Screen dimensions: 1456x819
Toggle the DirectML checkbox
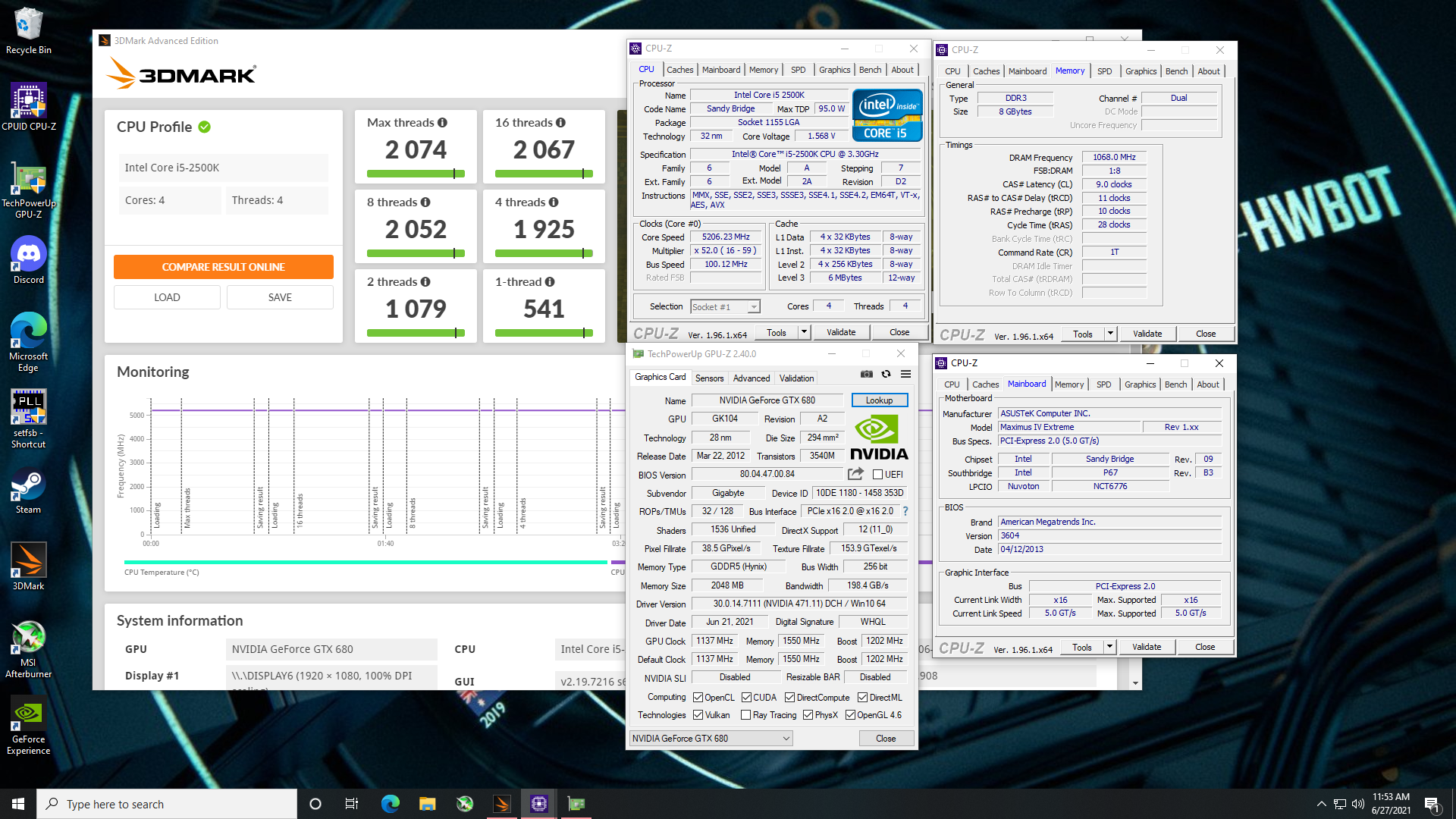pyautogui.click(x=862, y=698)
